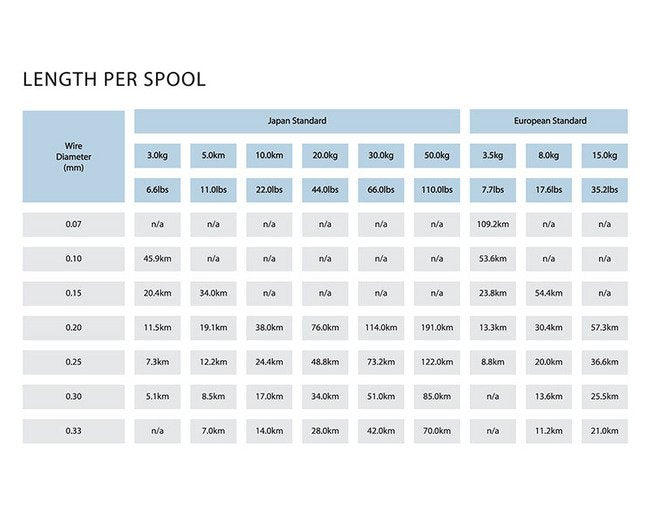Click the 15.0kg European column header
The height and width of the screenshot is (518, 650).
click(605, 156)
